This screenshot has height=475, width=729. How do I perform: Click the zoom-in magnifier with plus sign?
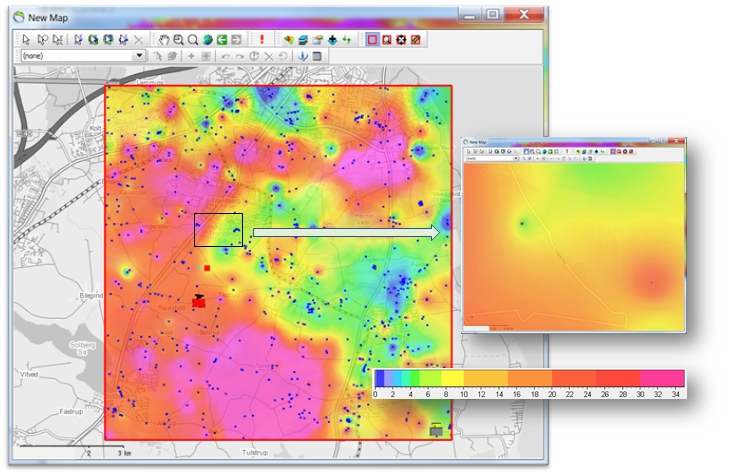[178, 40]
